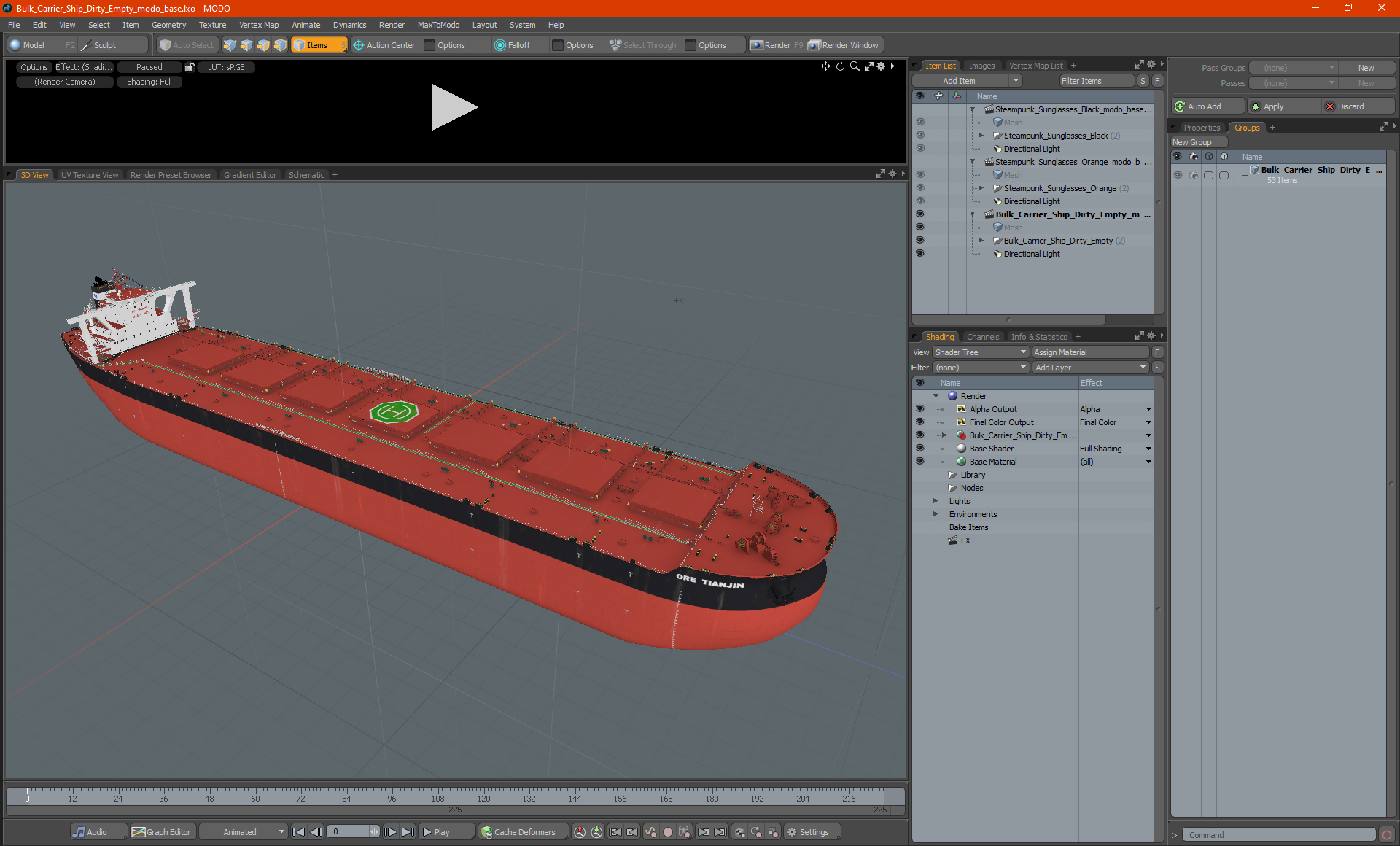This screenshot has width=1400, height=846.
Task: Click the Cache Deformers icon
Action: [x=486, y=832]
